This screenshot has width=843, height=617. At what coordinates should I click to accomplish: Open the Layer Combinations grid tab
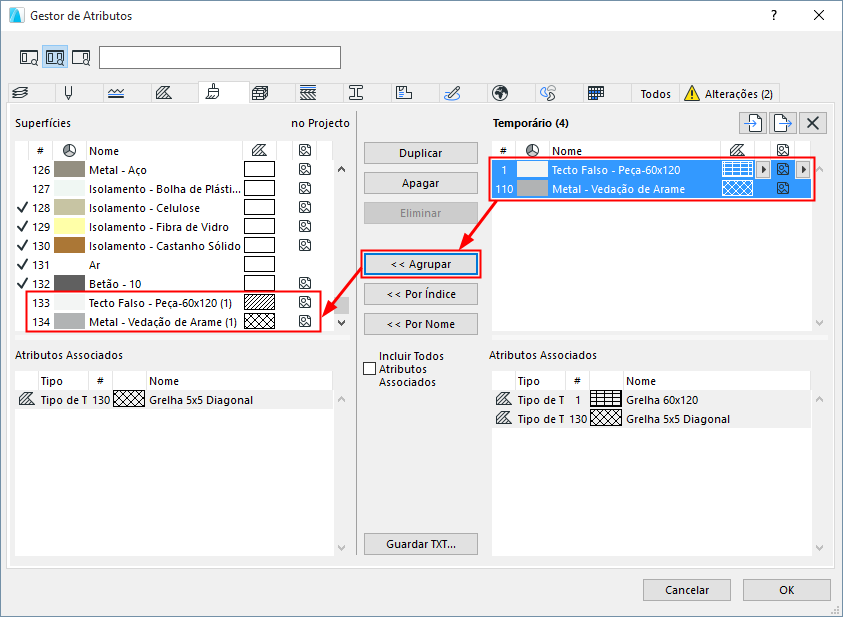pyautogui.click(x=596, y=94)
